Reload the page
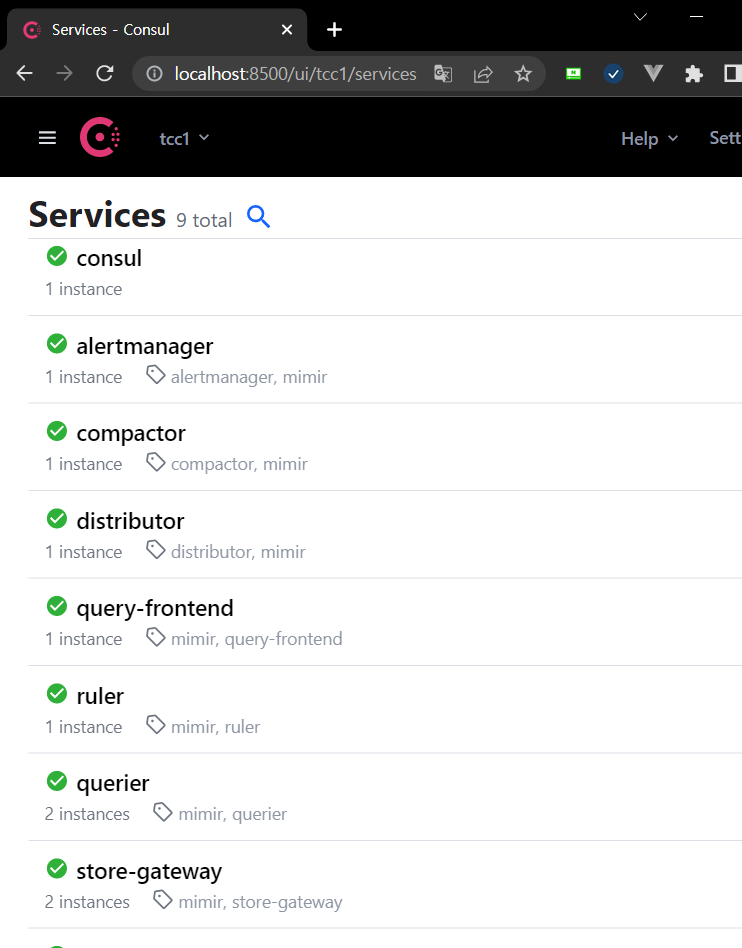The image size is (742, 948). click(x=105, y=74)
